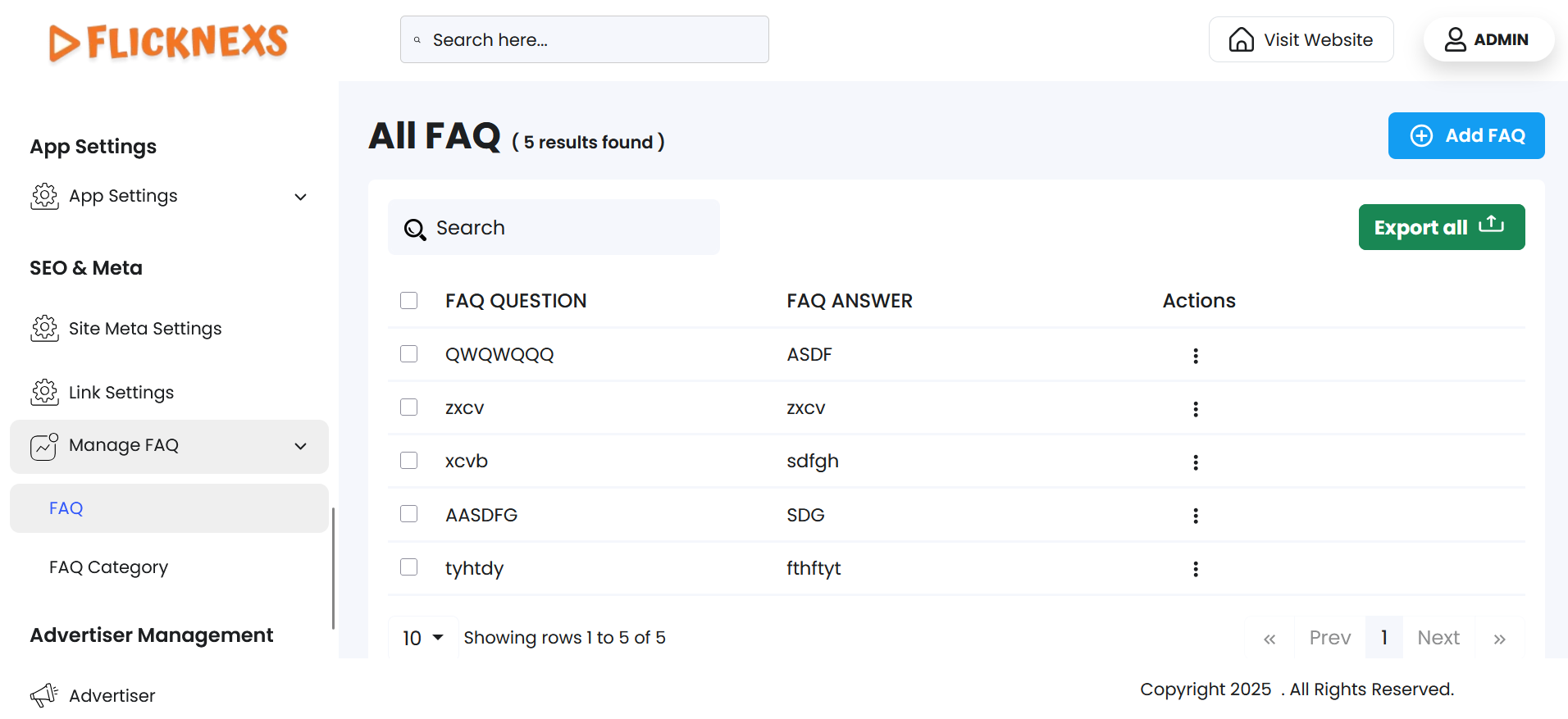Screen dimensions: 1568x719
Task: Click the ADMIN user profile icon
Action: tap(1455, 39)
